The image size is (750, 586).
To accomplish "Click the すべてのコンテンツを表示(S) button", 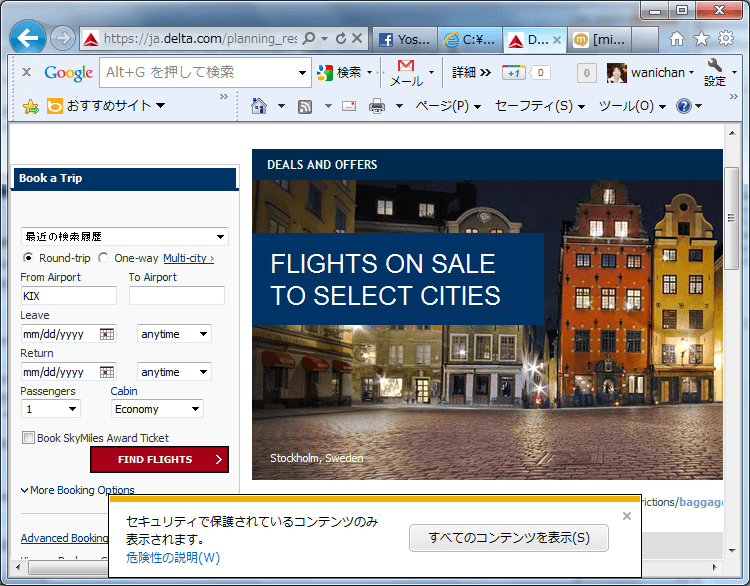I will tap(509, 538).
